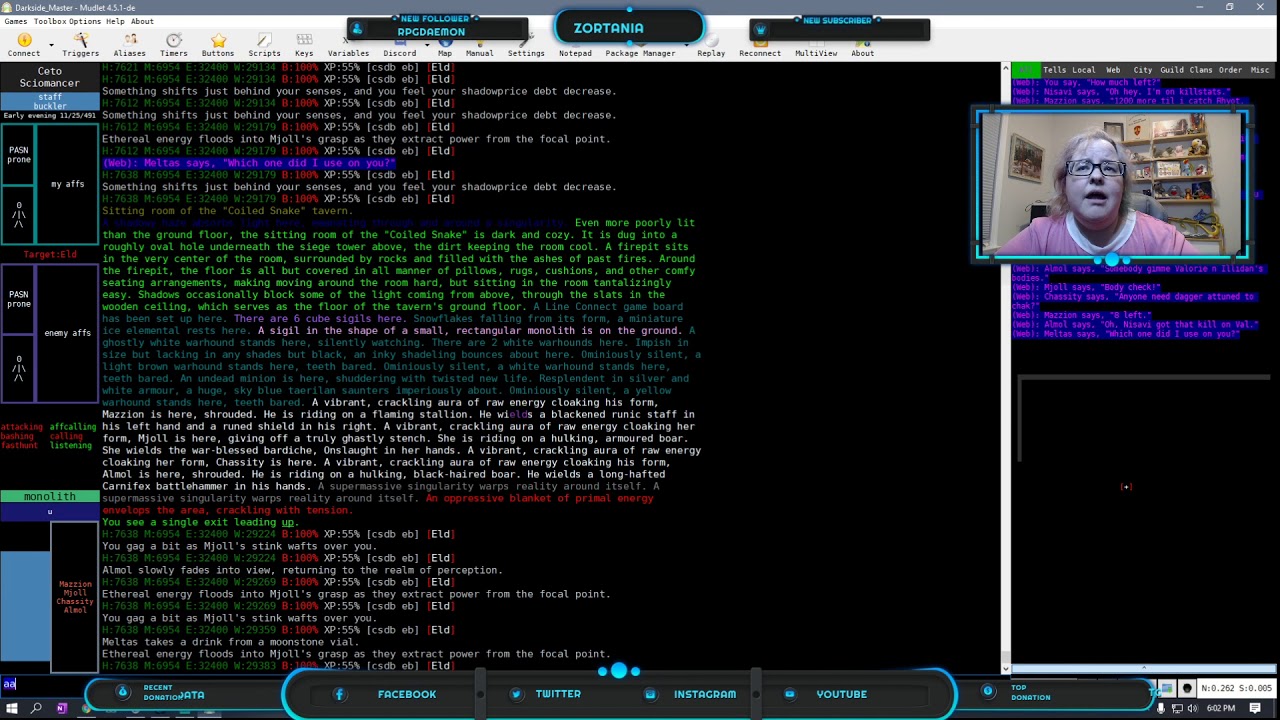Switch to the Local chat tab
This screenshot has height=720, width=1280.
tap(1083, 70)
